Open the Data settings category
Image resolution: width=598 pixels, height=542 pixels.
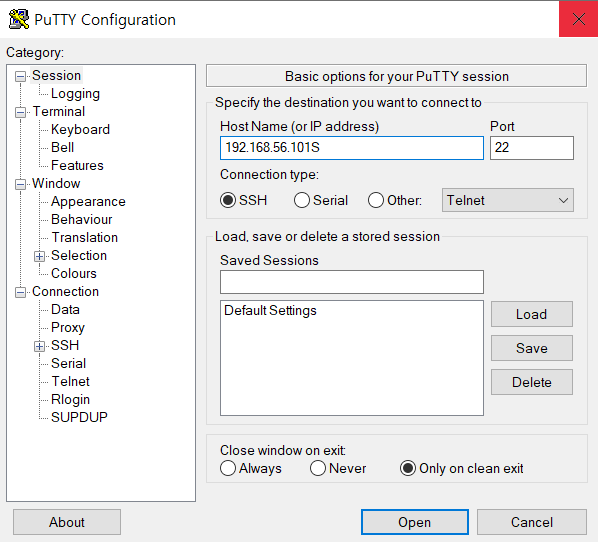click(65, 309)
